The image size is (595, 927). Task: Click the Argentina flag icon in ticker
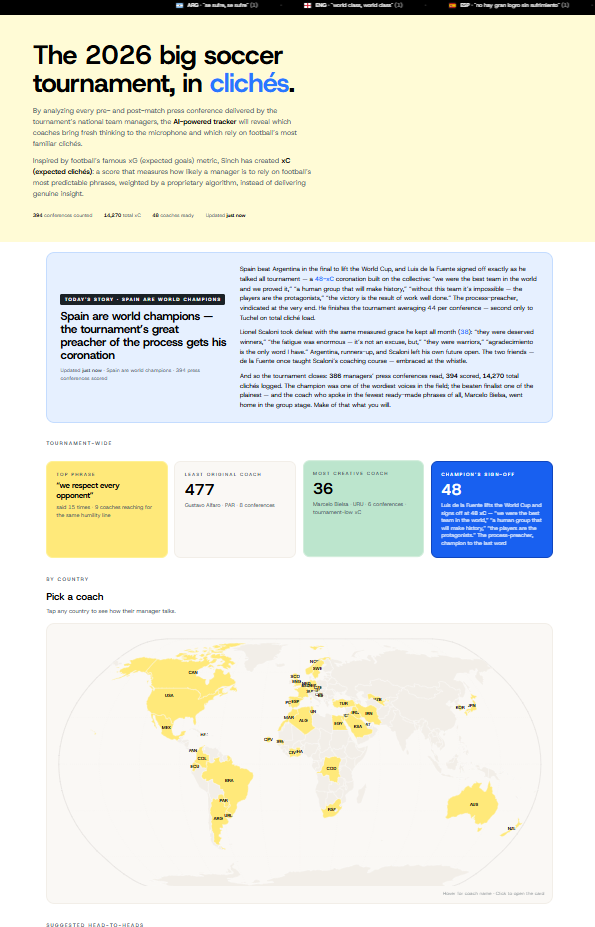(179, 5)
